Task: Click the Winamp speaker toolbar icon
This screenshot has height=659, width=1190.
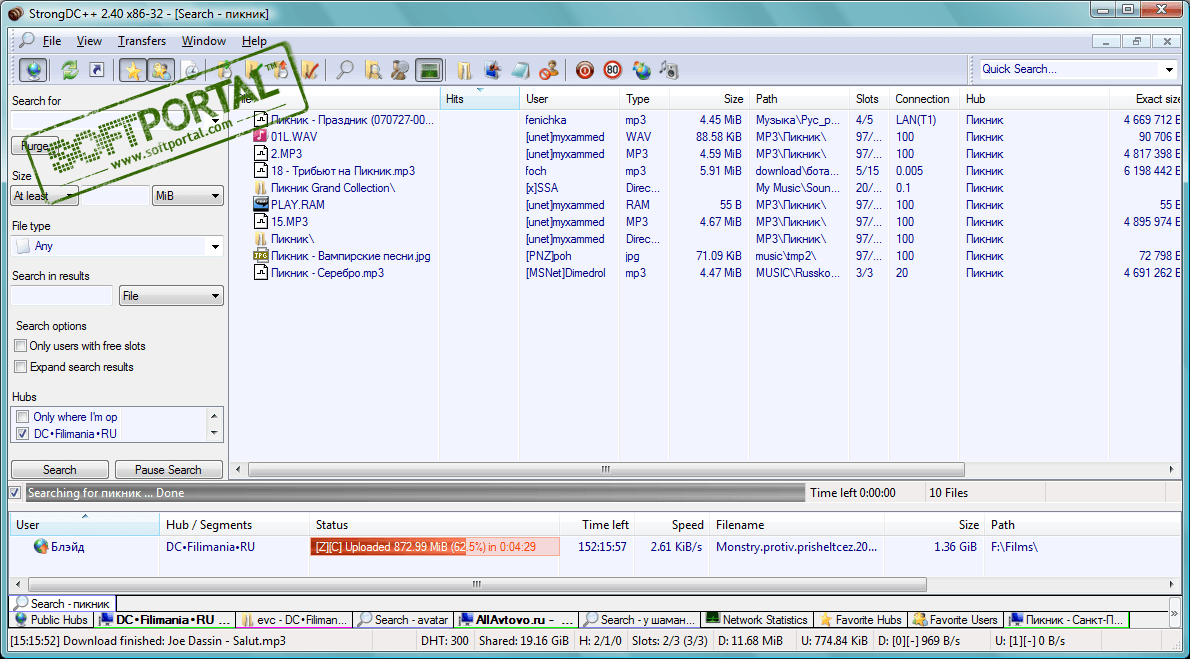Action: pos(669,70)
